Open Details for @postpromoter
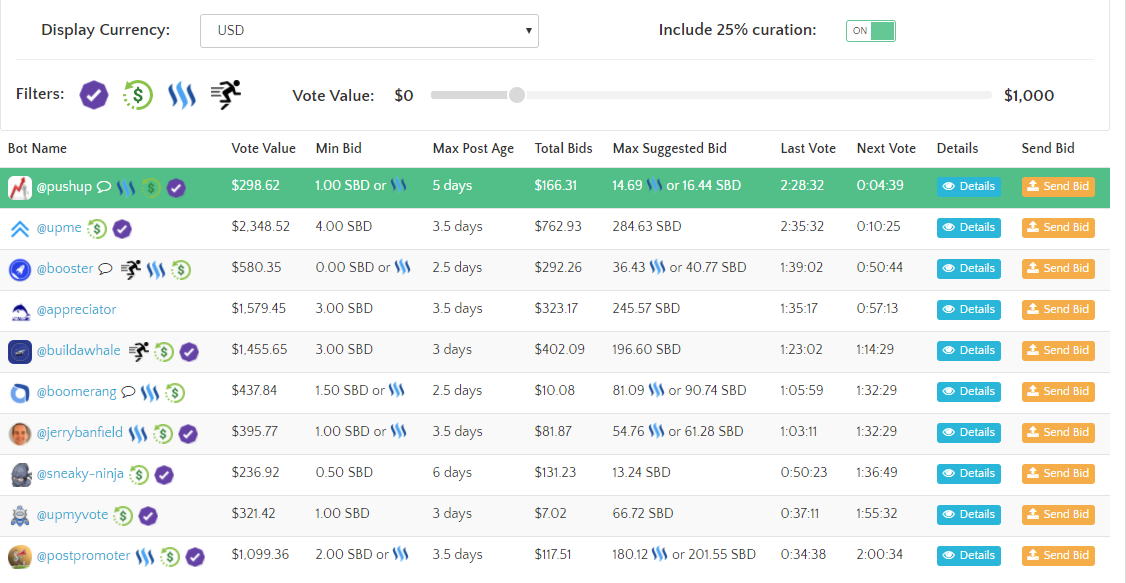The width and height of the screenshot is (1126, 583). click(x=969, y=555)
